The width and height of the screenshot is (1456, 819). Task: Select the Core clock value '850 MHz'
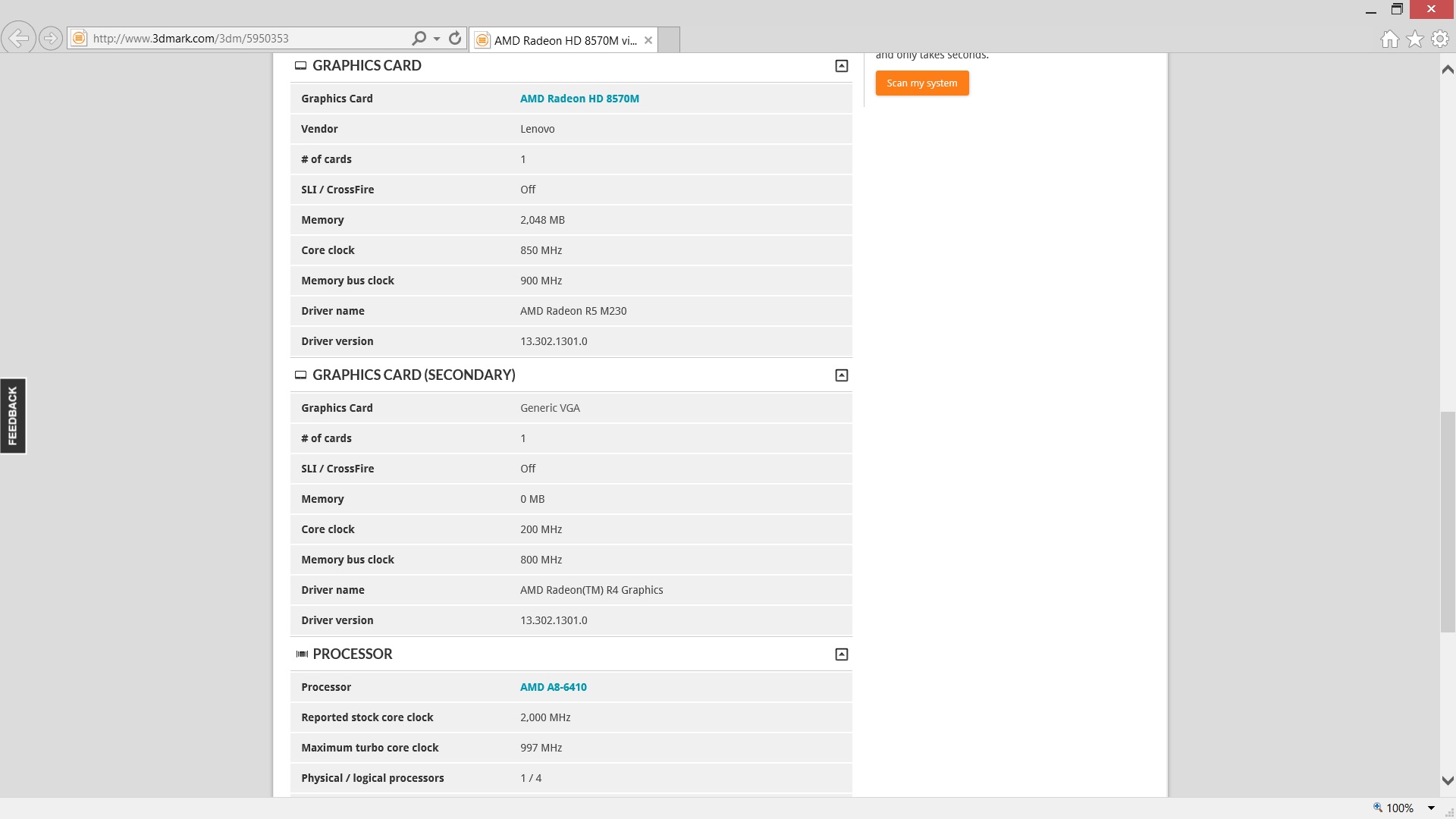click(541, 250)
